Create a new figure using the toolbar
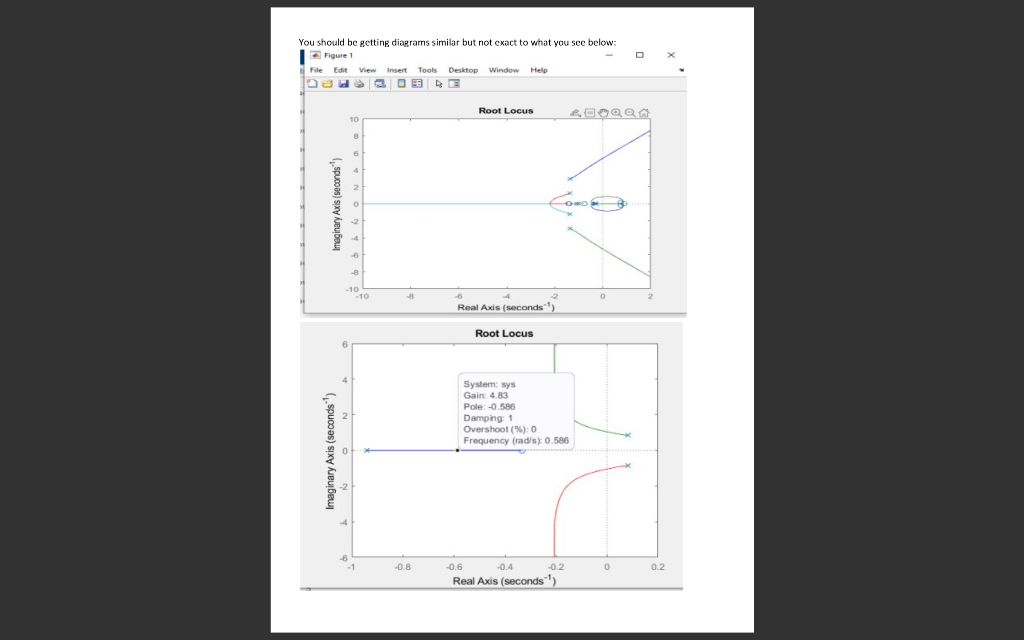Screen dimensions: 1024x640 coord(312,83)
